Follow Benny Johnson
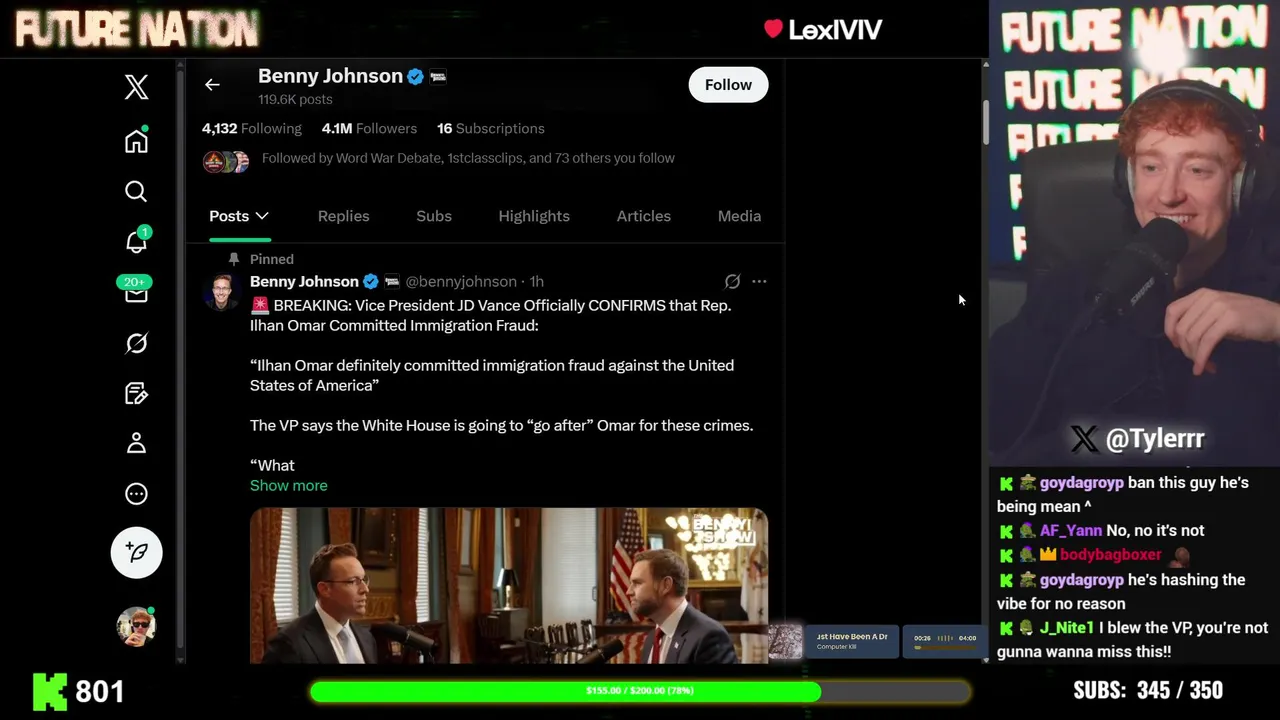 728,85
